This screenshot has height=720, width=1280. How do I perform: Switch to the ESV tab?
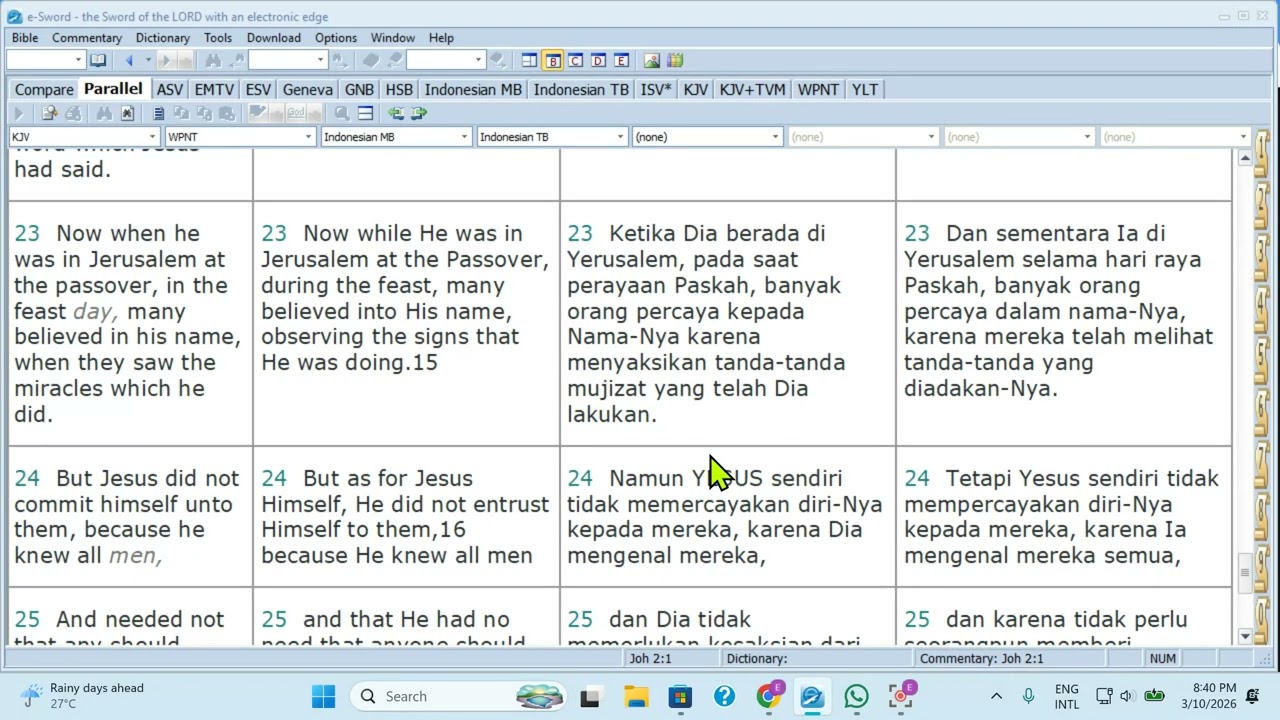[x=258, y=89]
